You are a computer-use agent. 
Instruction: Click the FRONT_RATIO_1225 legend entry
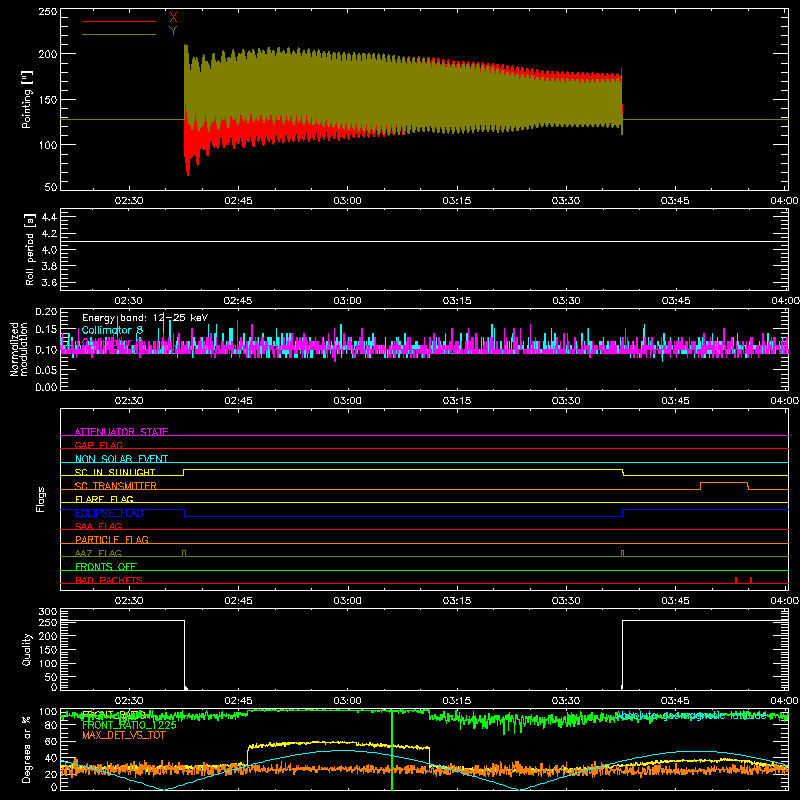tap(129, 725)
